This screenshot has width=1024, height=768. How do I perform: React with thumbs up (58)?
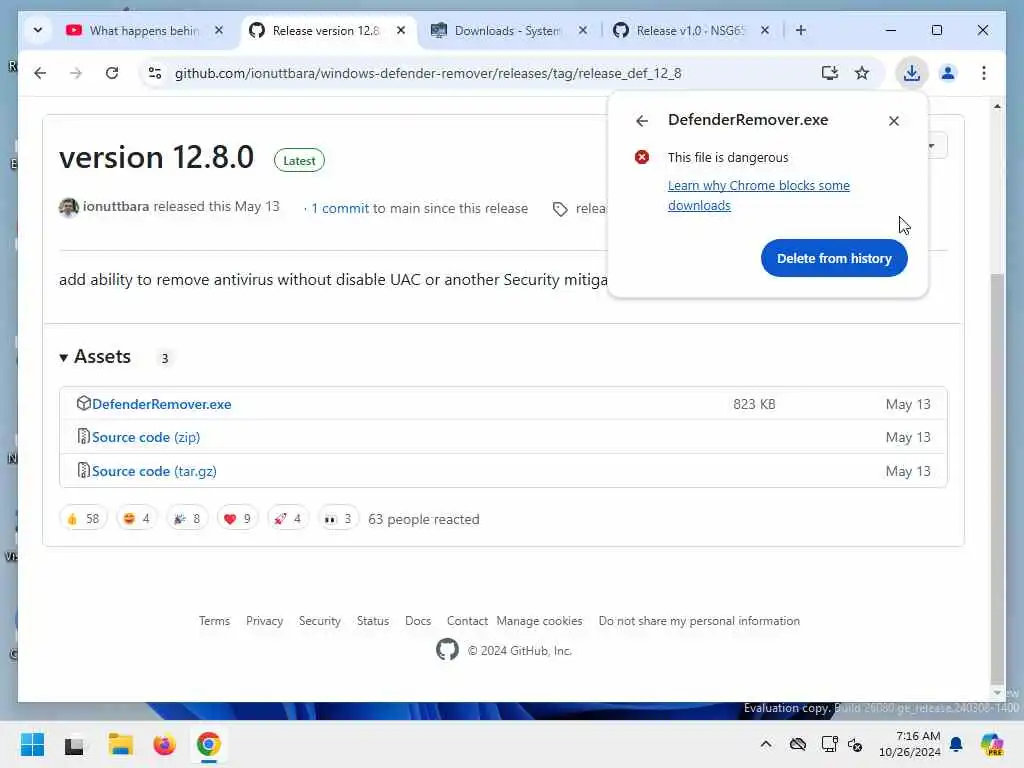point(83,519)
